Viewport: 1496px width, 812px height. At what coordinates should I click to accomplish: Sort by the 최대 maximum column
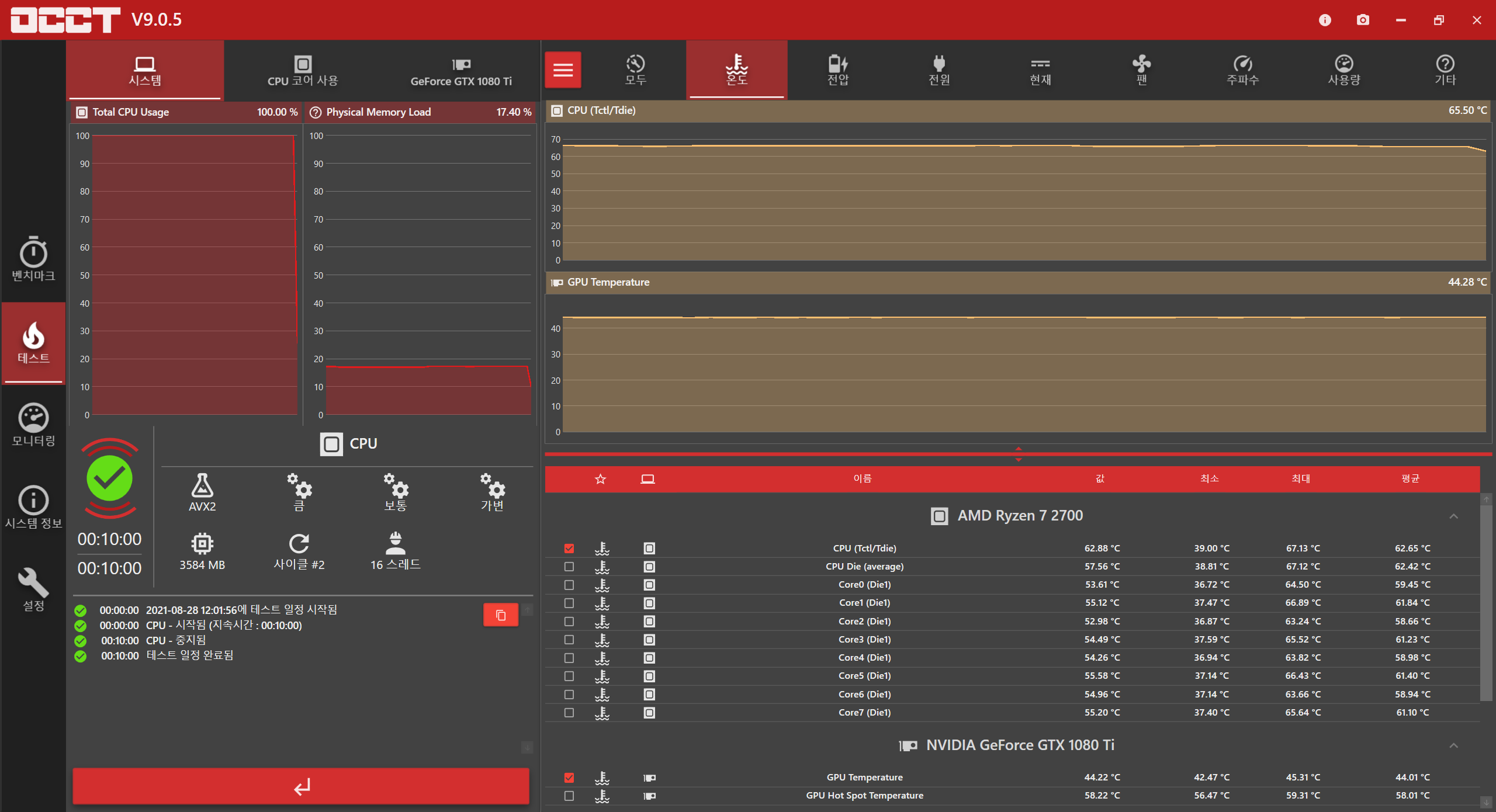tap(1301, 479)
